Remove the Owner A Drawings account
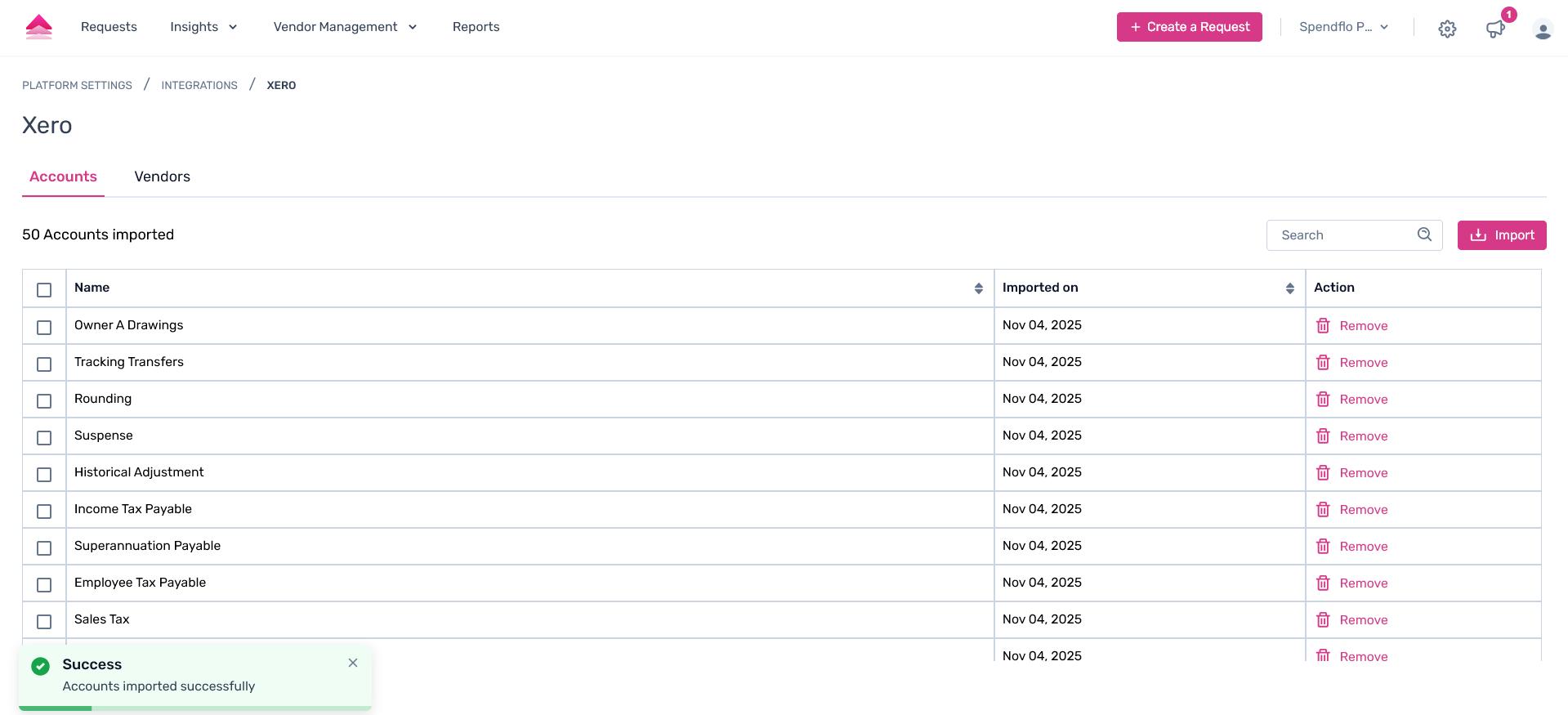 point(1363,326)
